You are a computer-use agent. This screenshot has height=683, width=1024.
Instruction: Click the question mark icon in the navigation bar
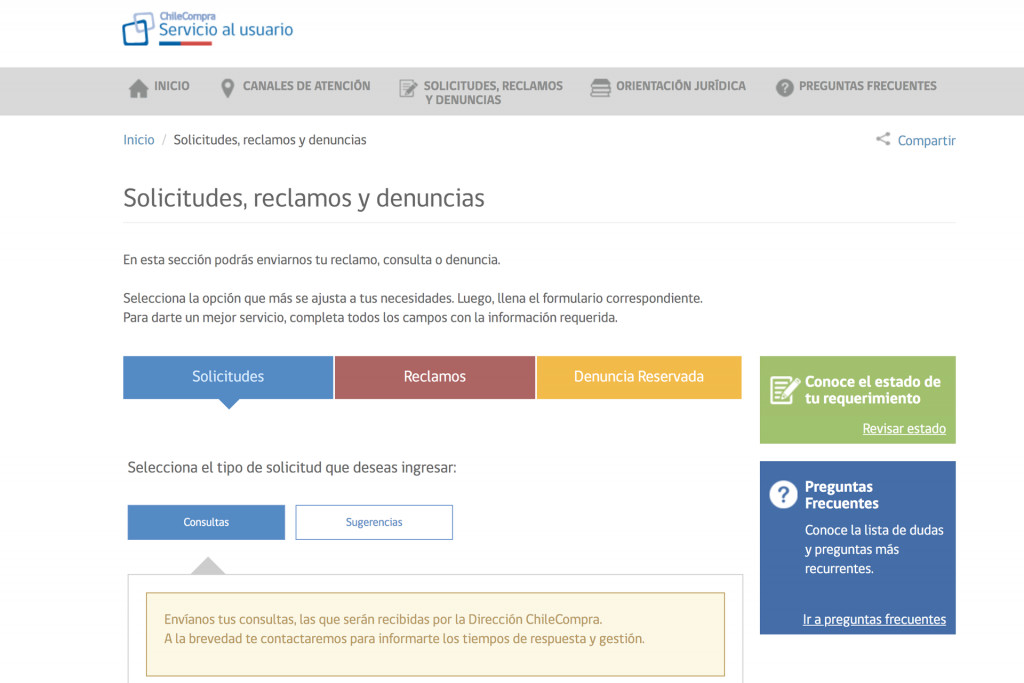tap(784, 87)
